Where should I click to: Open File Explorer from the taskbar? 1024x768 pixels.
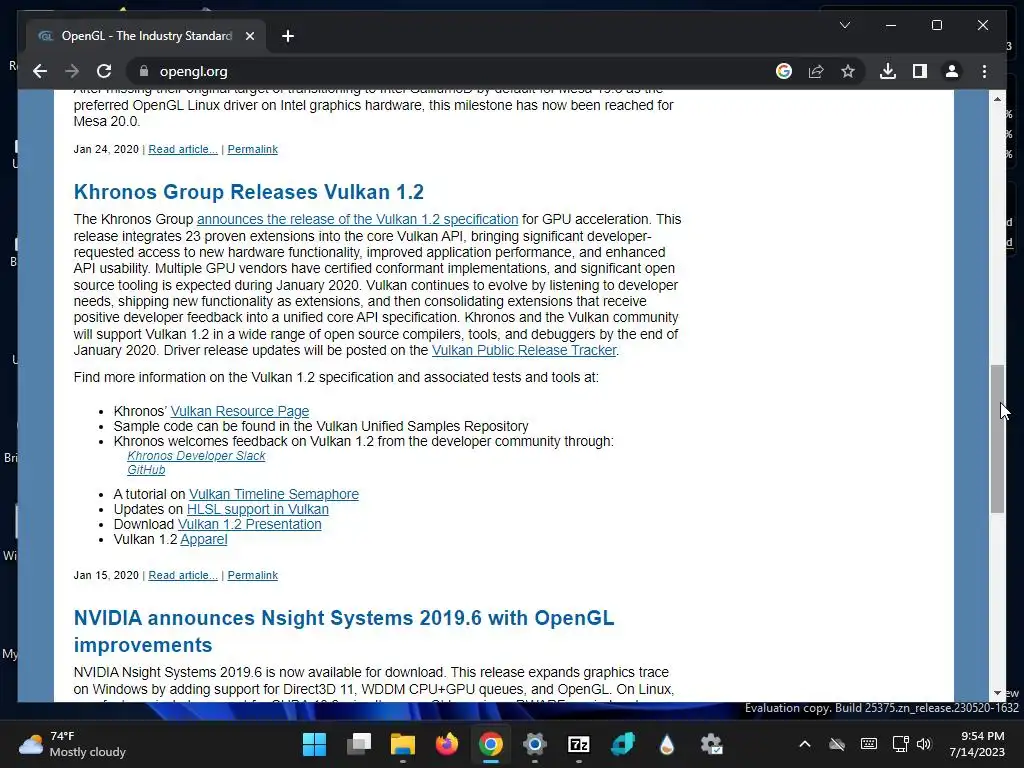pyautogui.click(x=403, y=744)
